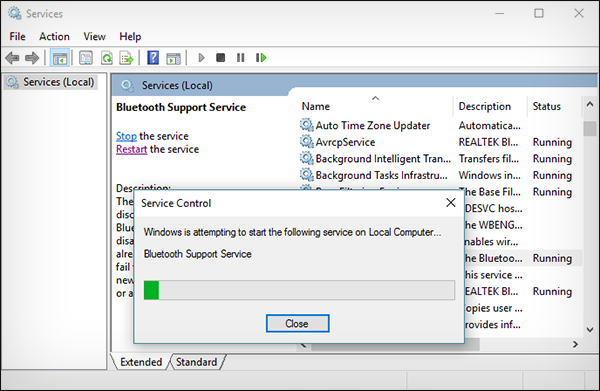This screenshot has width=600, height=391.
Task: Select Background Tasks Infrastru... service name
Action: [382, 175]
